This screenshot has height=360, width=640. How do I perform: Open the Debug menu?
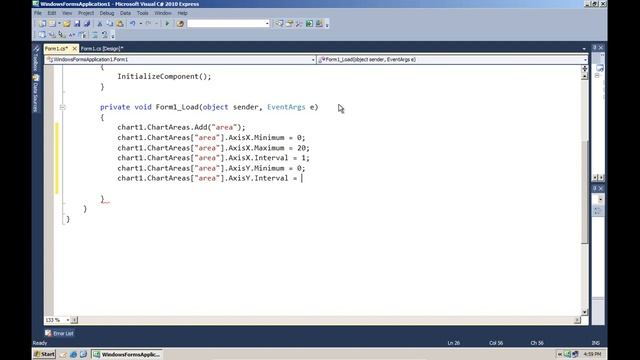[x=107, y=13]
